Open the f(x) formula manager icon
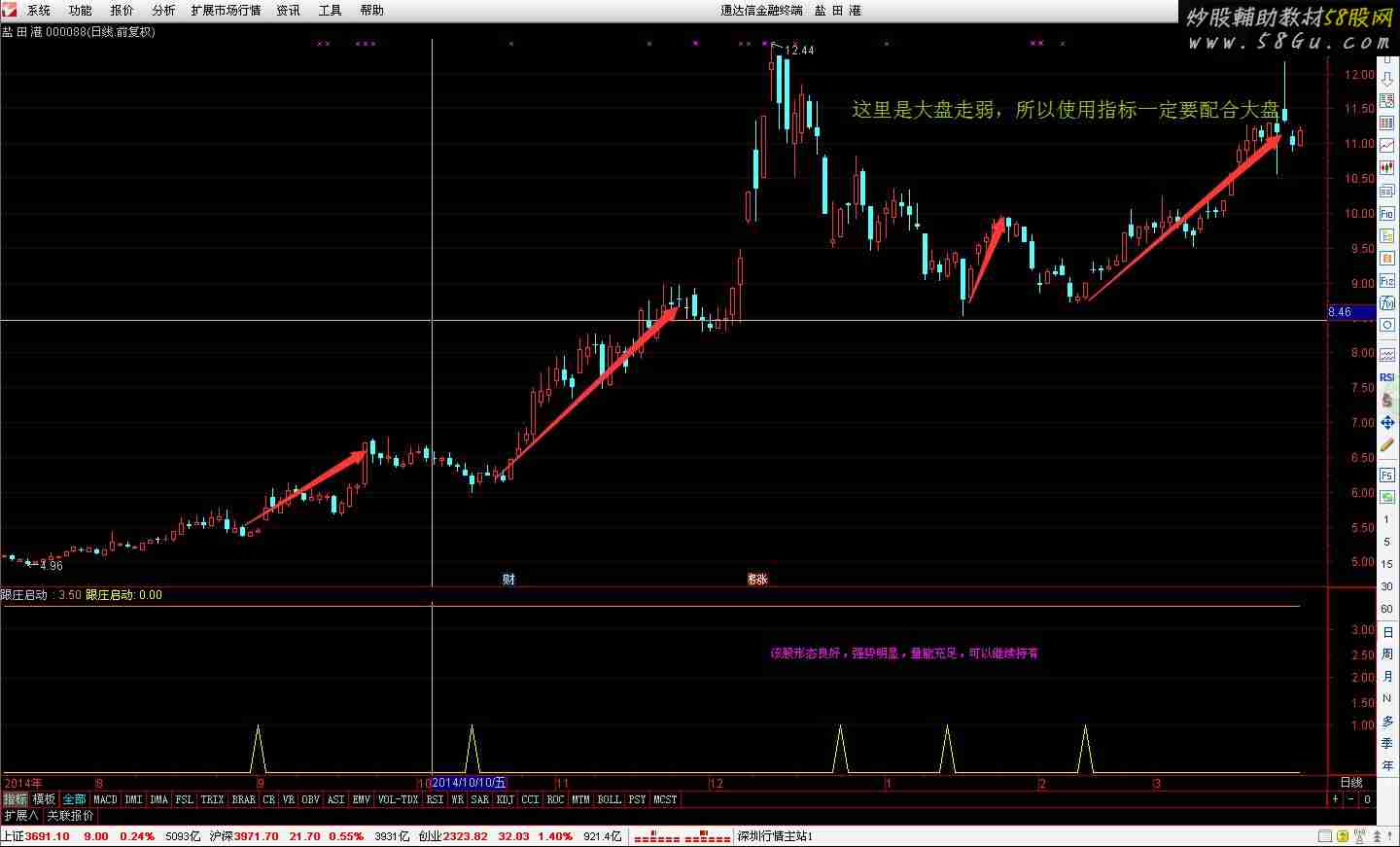The height and width of the screenshot is (847, 1400). click(x=1387, y=303)
